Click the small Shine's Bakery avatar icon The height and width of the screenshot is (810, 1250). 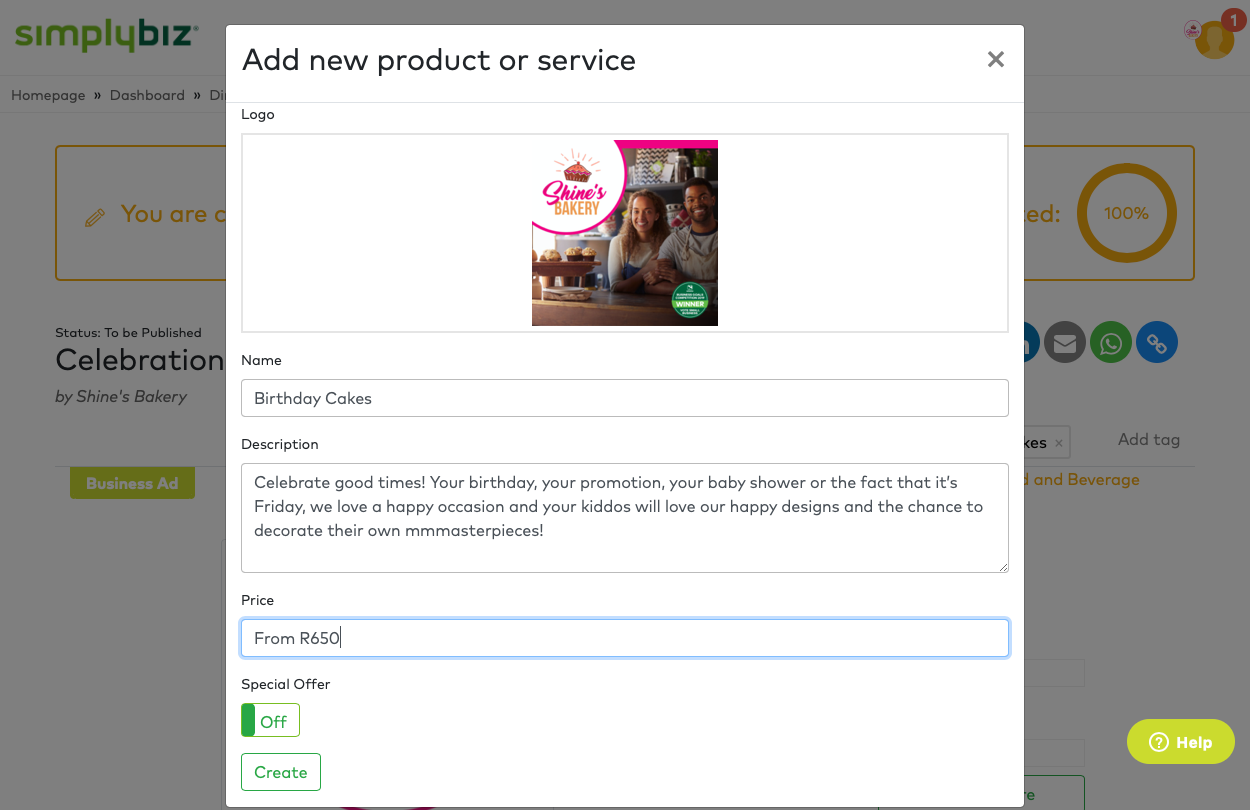click(1192, 30)
